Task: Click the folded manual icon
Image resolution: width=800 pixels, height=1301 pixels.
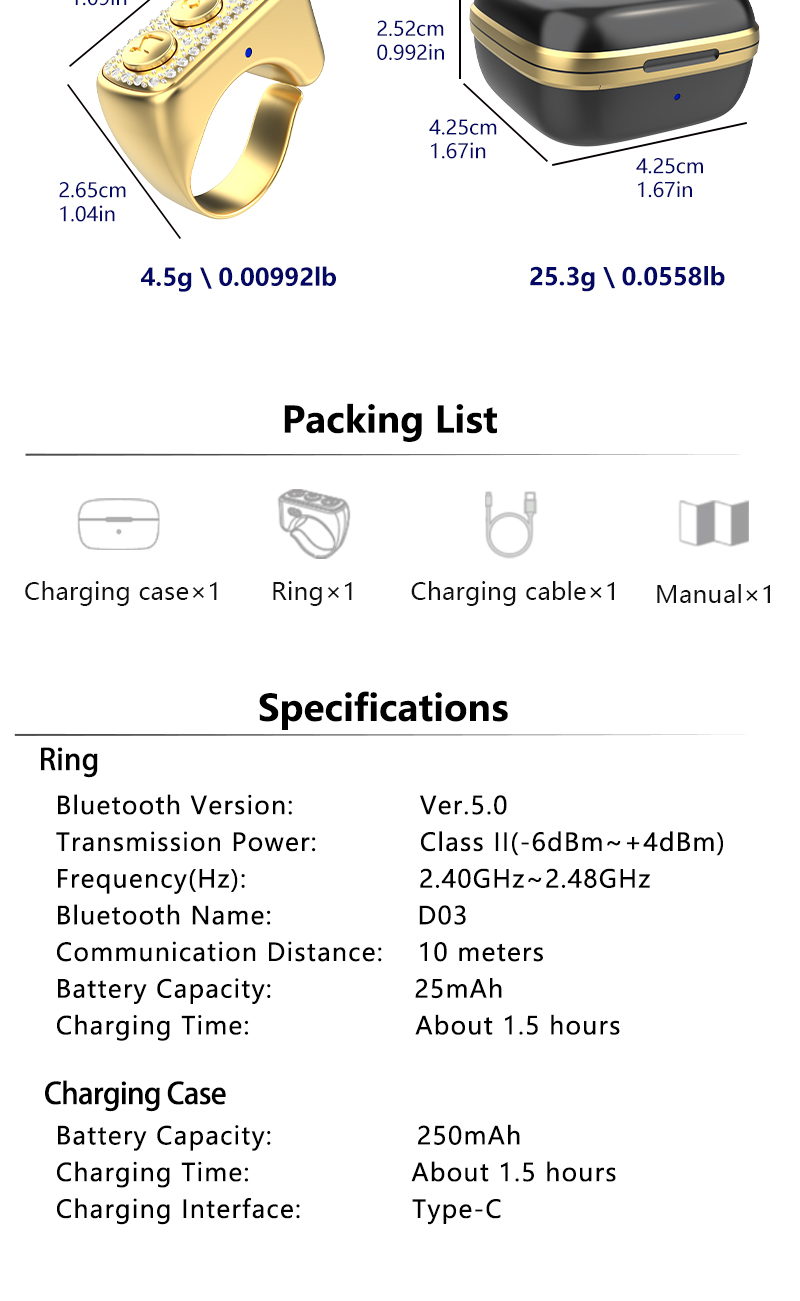Action: (x=713, y=522)
